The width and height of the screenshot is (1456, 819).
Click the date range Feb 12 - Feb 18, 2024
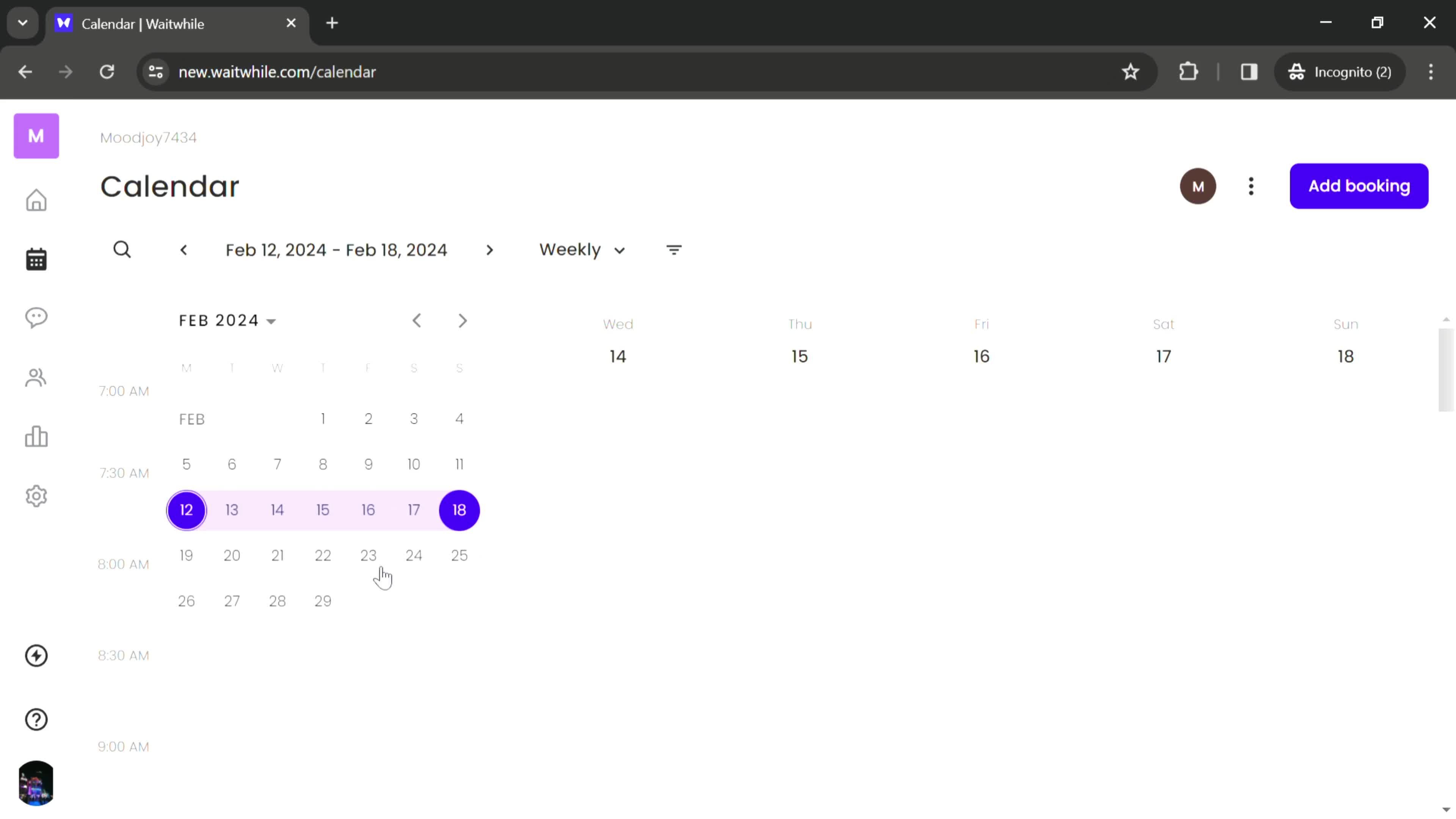(336, 250)
